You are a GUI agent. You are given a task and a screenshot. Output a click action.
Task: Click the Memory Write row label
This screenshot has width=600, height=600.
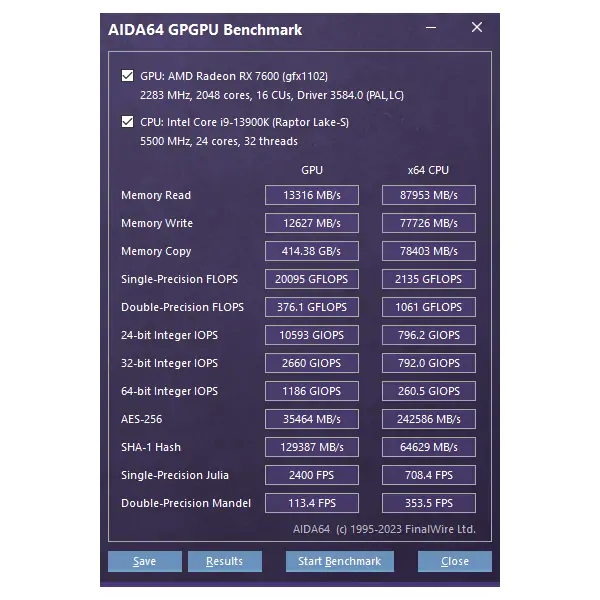[157, 223]
